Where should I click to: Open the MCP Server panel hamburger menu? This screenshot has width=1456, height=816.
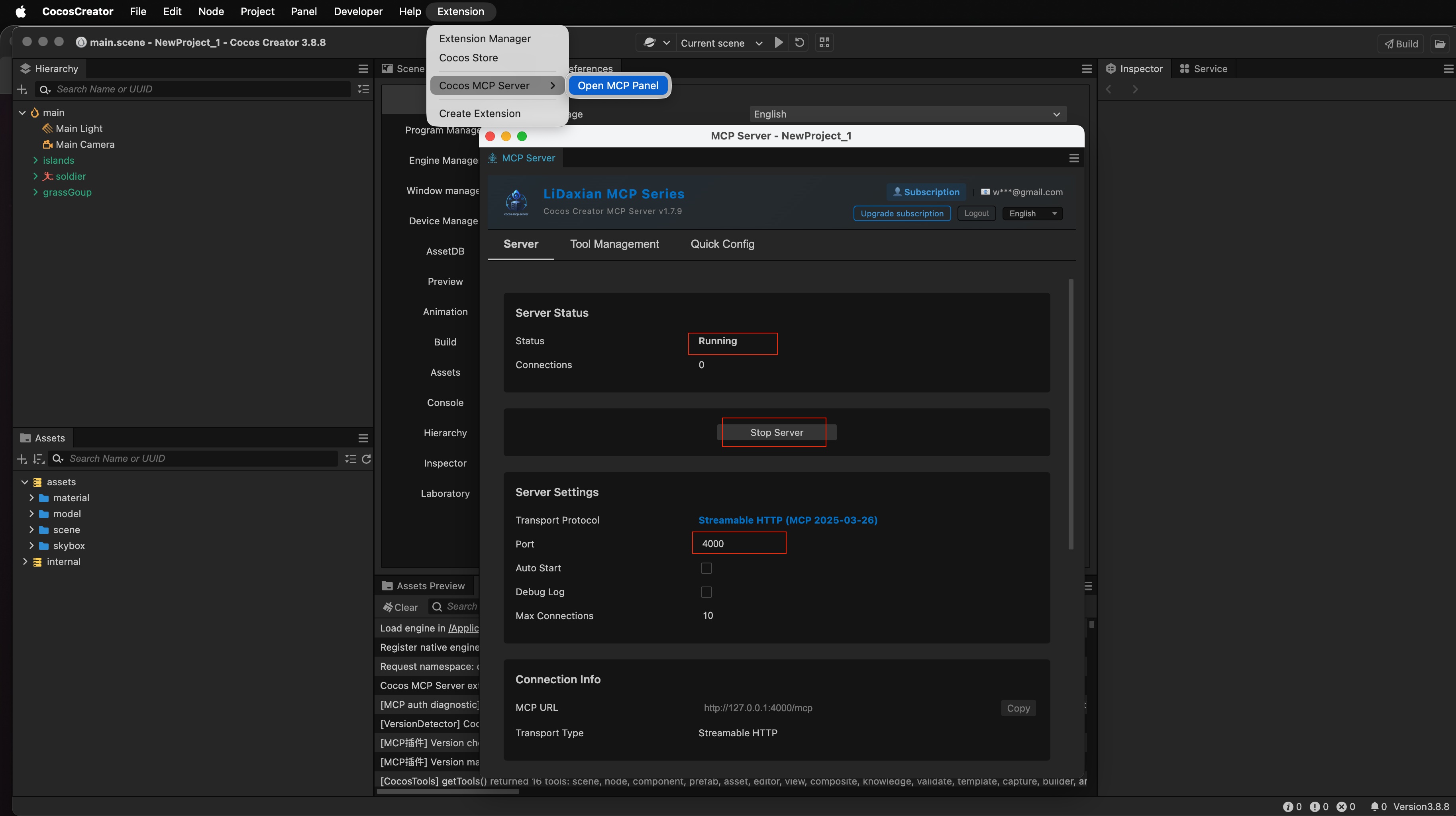(x=1074, y=158)
